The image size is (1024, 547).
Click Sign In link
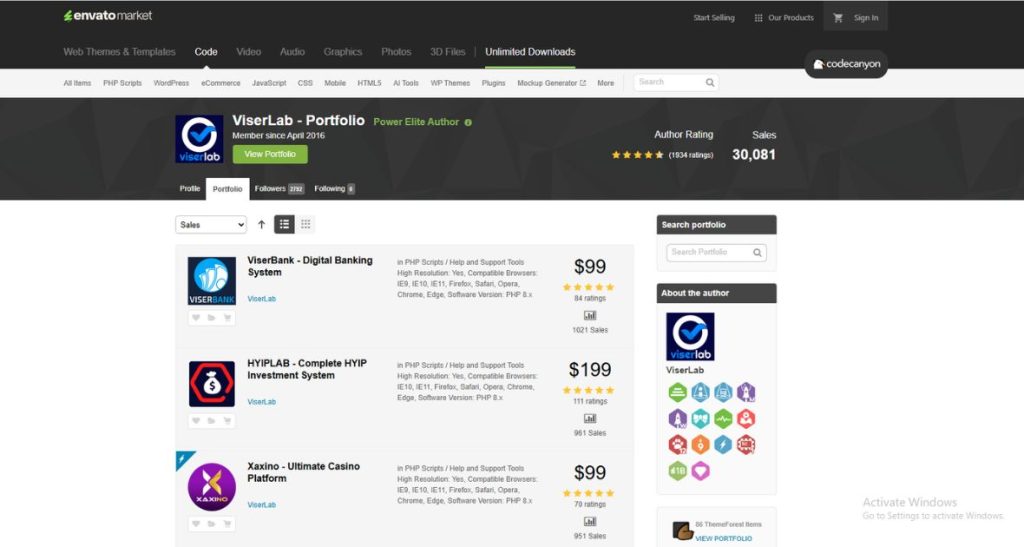866,18
